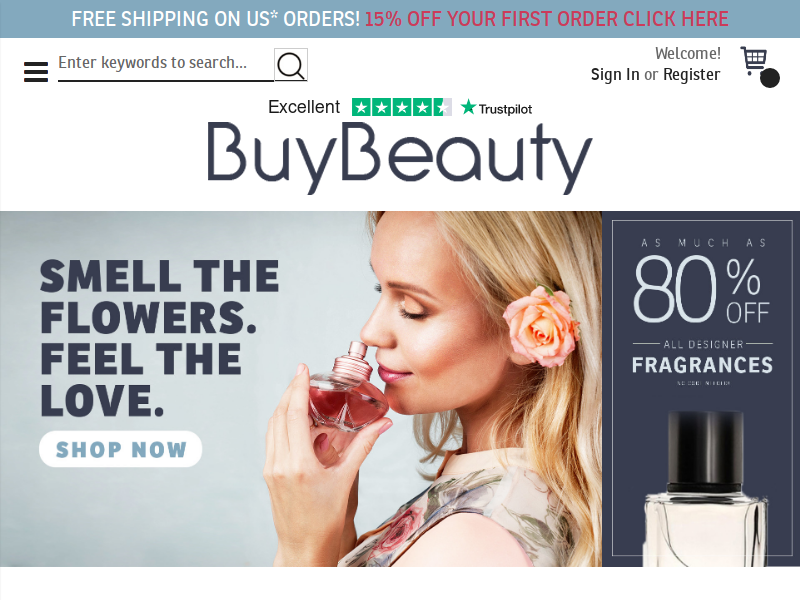Viewport: 800px width, 600px height.
Task: Click the BuyBeauty logo
Action: 400,158
